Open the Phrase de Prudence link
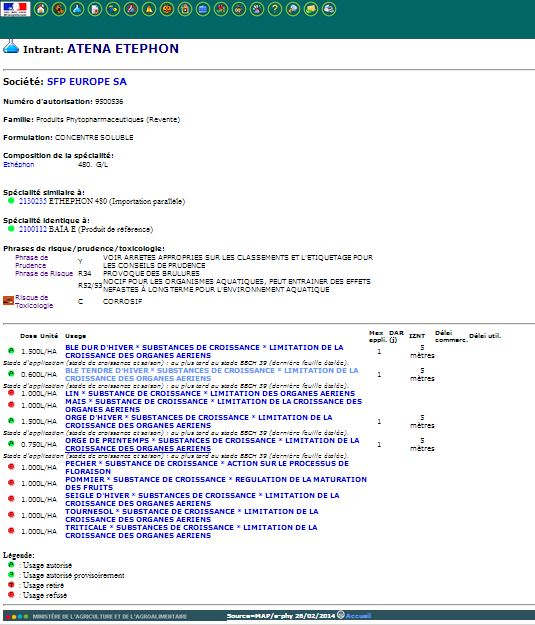This screenshot has height=625, width=535. tap(31, 261)
